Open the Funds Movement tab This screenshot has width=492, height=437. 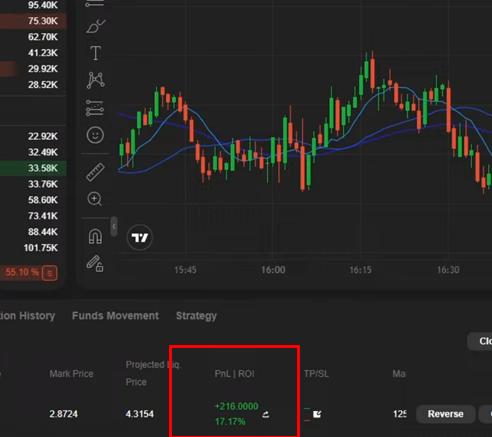pos(115,316)
